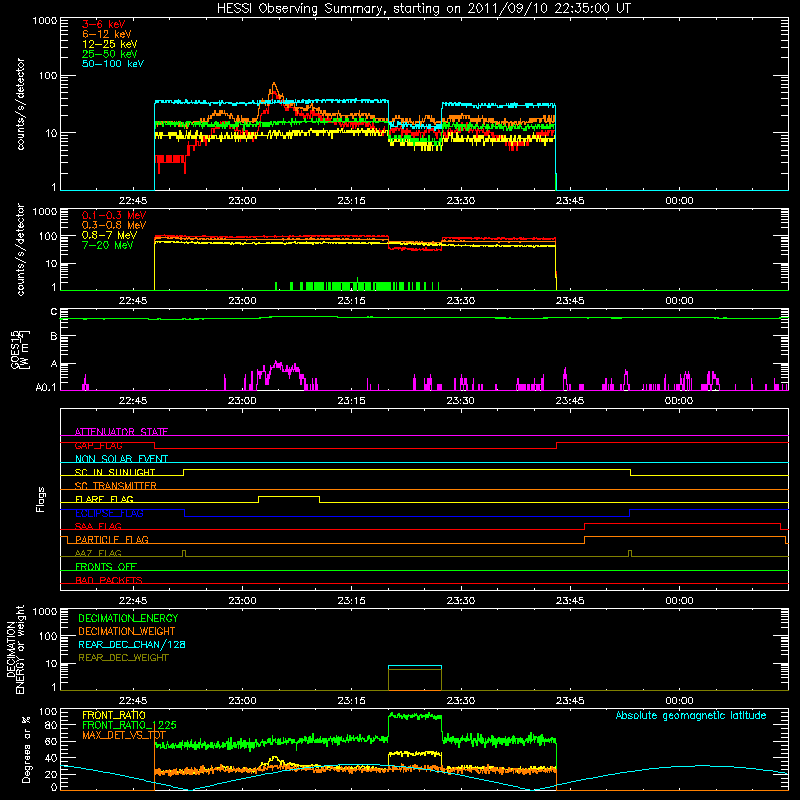Viewport: 800px width, 800px height.
Task: Select the BAD_PACKETS flag label
Action: point(109,580)
